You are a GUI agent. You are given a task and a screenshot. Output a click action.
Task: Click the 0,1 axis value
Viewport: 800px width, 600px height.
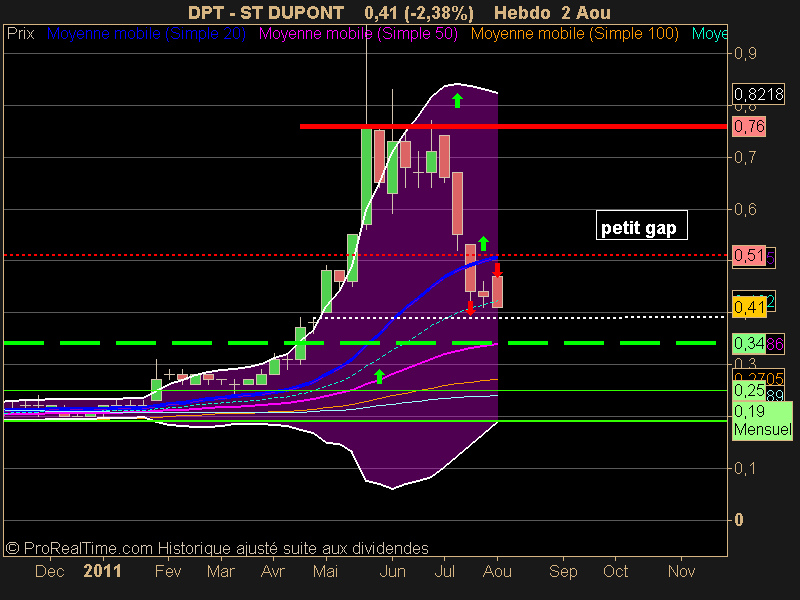pyautogui.click(x=745, y=468)
